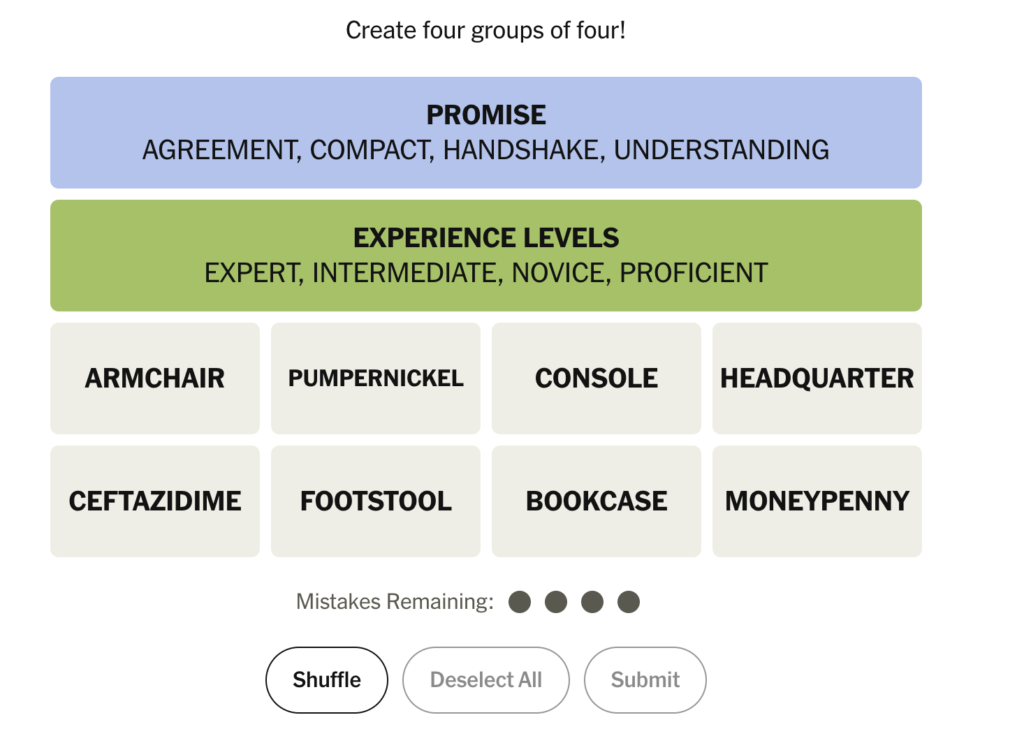The image size is (1024, 736).
Task: Click the third mistakes remaining dot
Action: click(592, 602)
